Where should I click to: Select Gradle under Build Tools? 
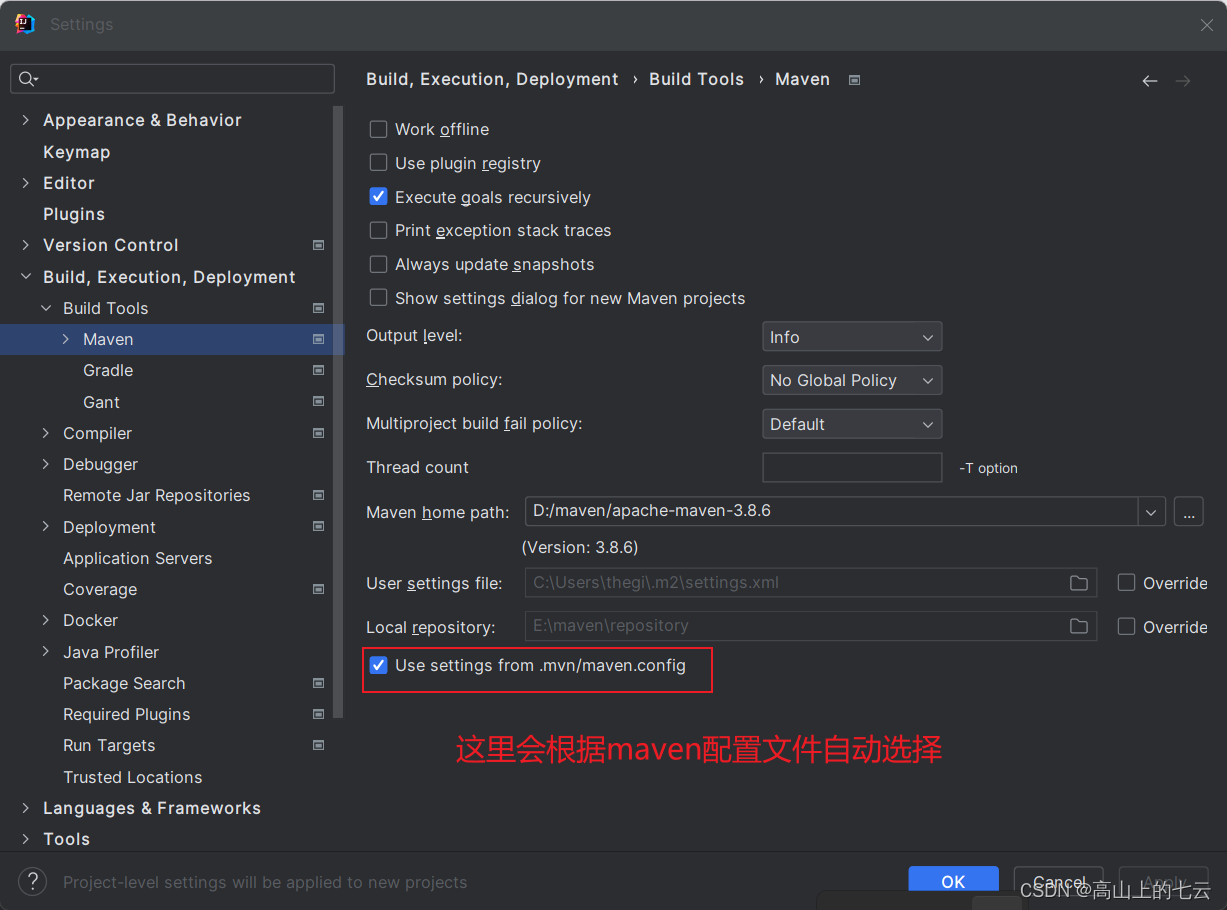click(x=108, y=370)
